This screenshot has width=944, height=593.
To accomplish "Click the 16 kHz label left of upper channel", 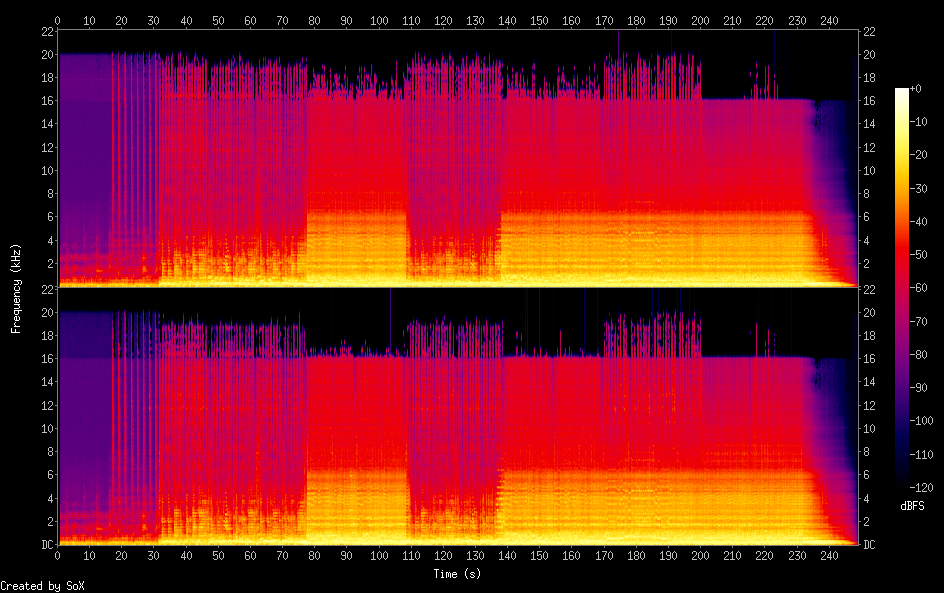I will pos(46,101).
